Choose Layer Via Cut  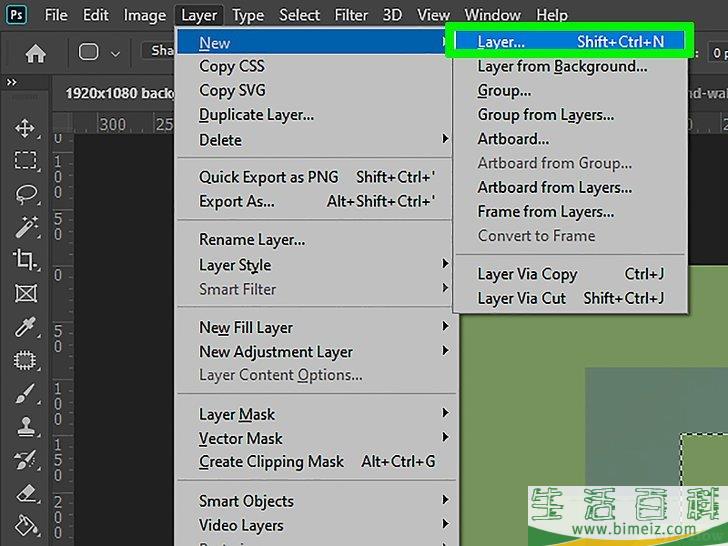pos(570,298)
